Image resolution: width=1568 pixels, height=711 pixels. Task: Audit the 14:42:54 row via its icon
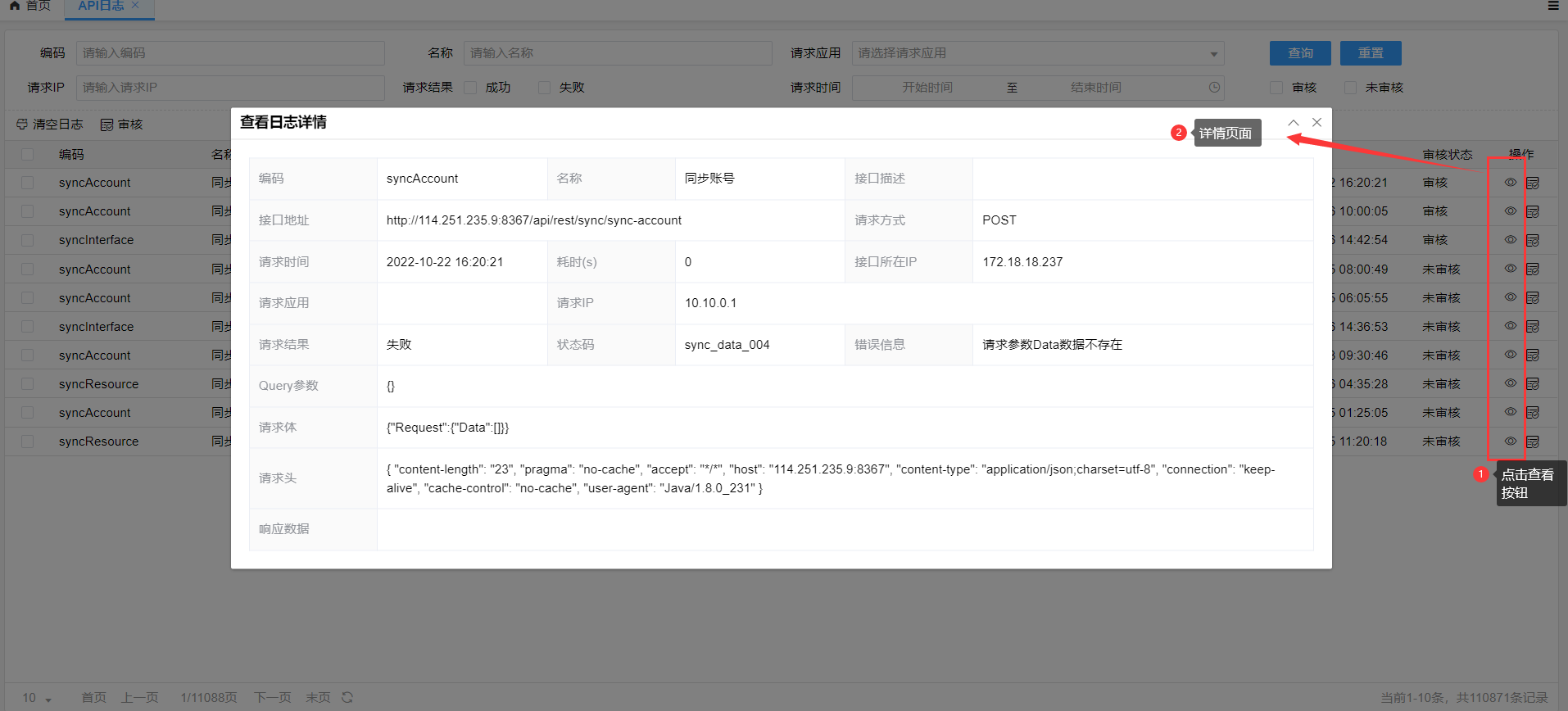point(1533,240)
